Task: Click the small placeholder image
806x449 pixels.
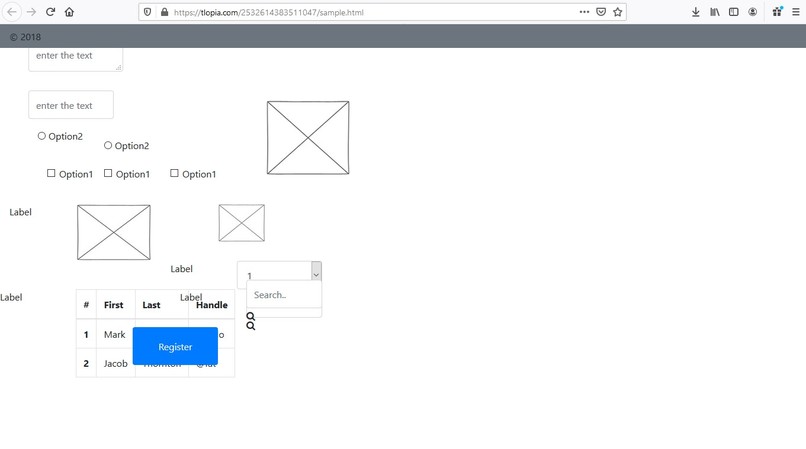Action: tap(242, 223)
